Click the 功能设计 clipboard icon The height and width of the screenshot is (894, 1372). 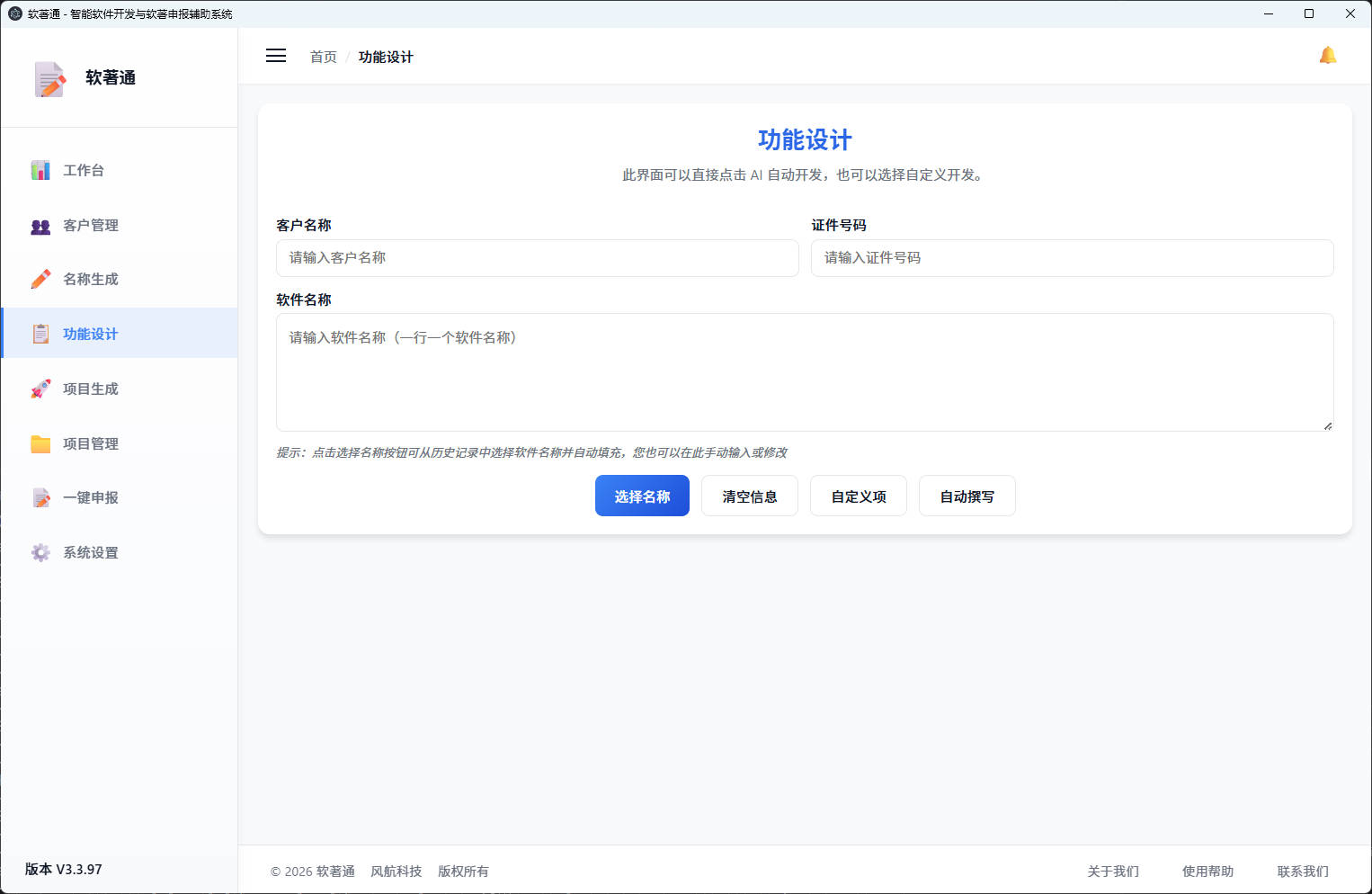point(40,334)
